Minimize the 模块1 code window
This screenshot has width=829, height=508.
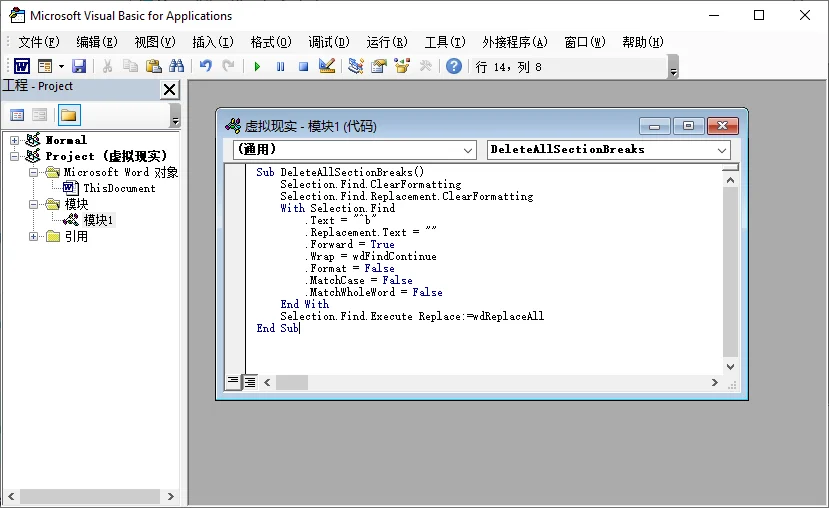pos(654,126)
